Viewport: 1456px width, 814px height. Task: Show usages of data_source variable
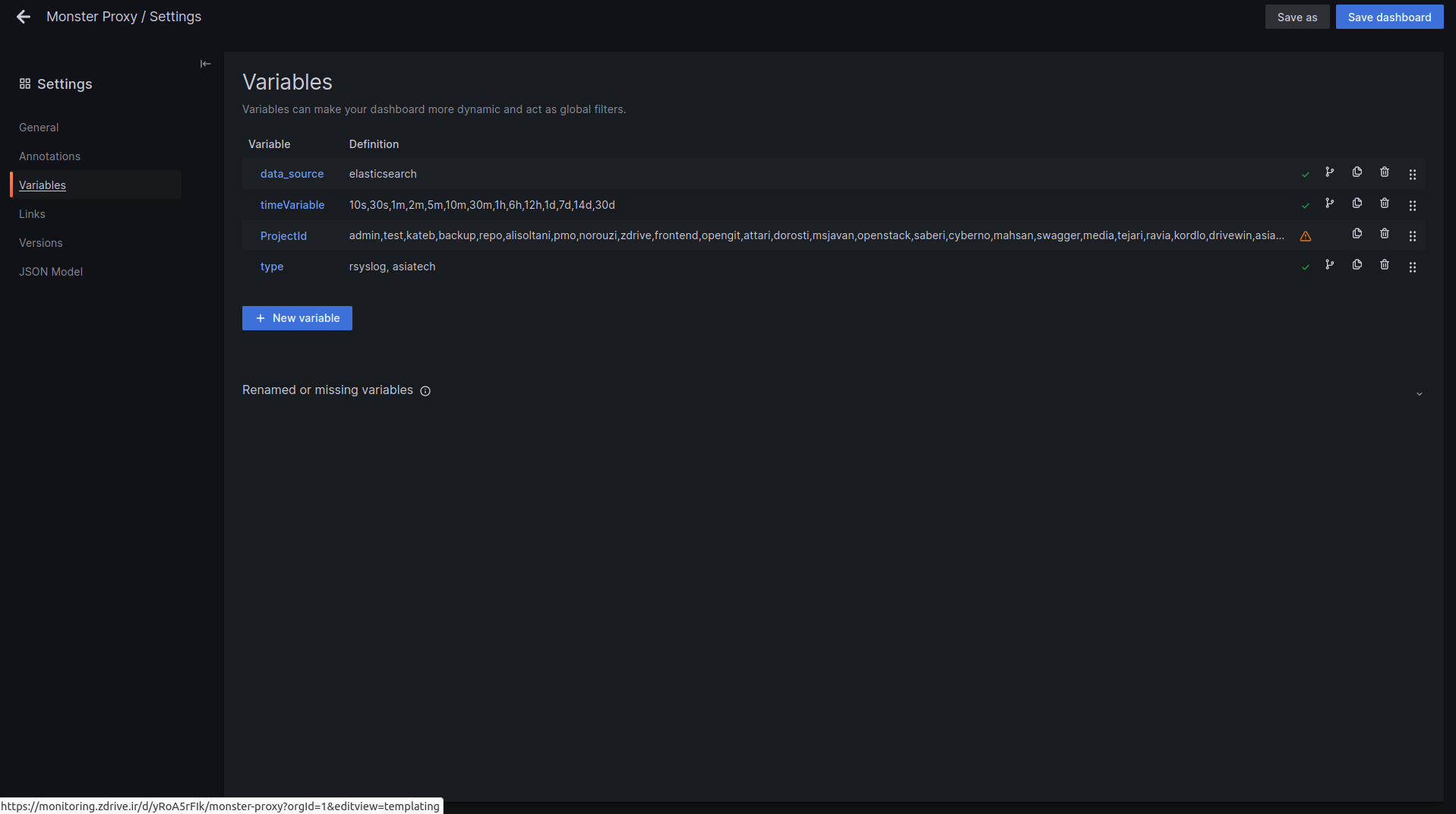pyautogui.click(x=1329, y=172)
